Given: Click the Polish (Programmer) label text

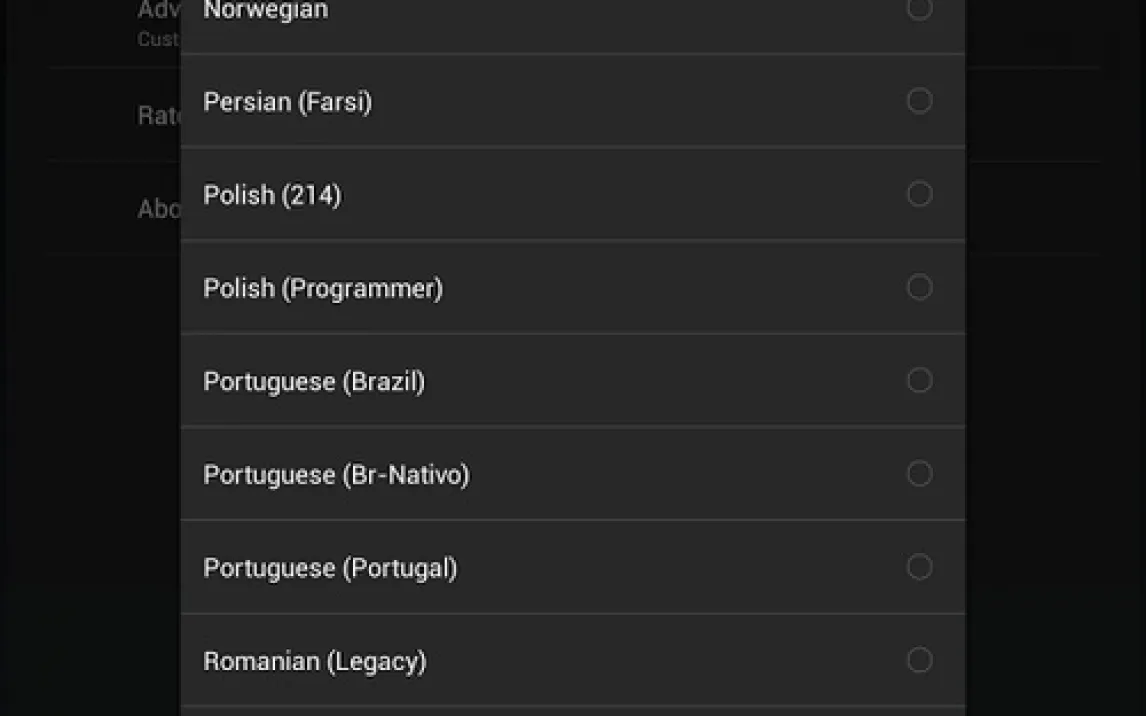Looking at the screenshot, I should point(322,288).
